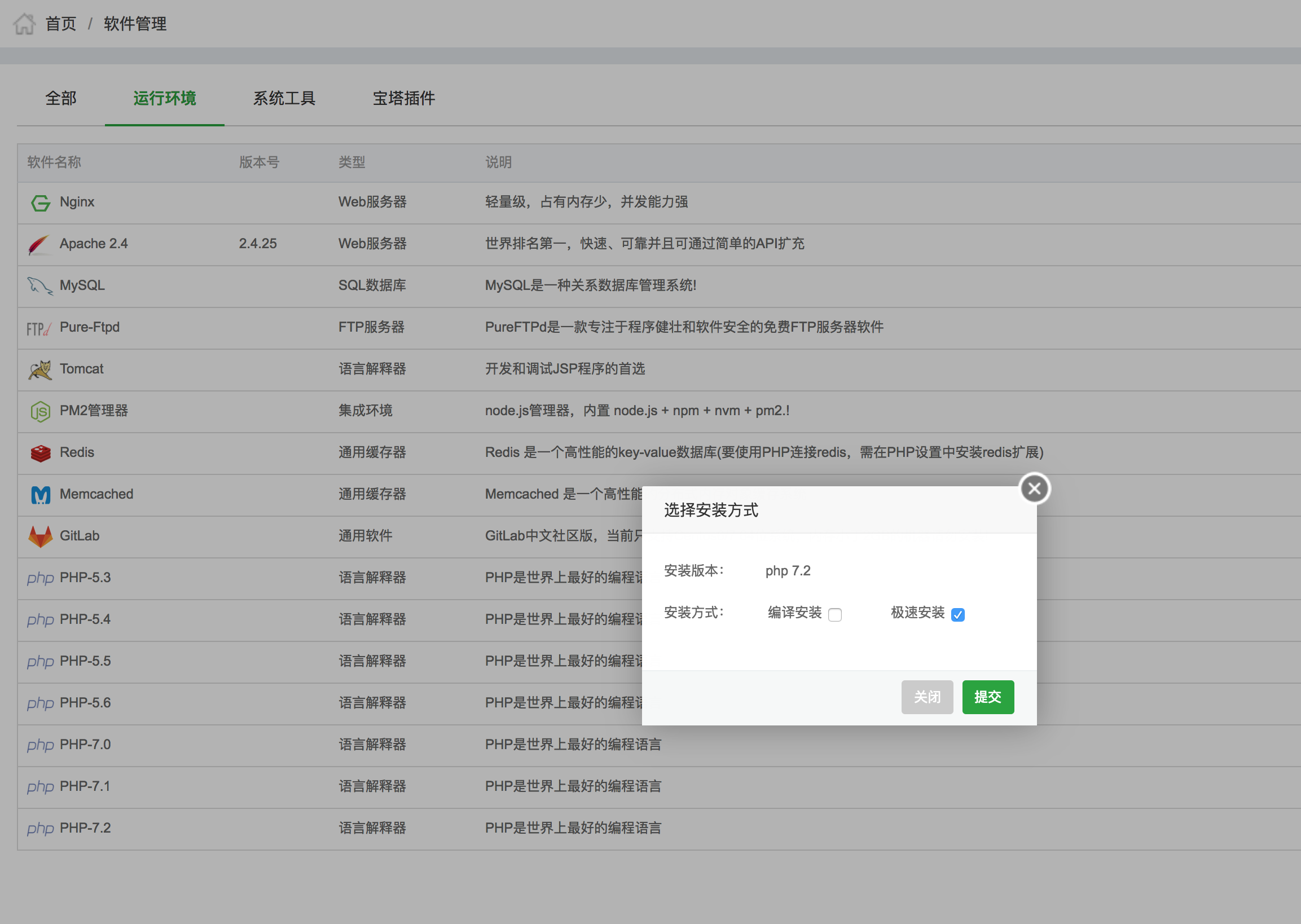Screen dimensions: 1301x924
Task: Click the 关闭 button in the dialog
Action: (926, 697)
